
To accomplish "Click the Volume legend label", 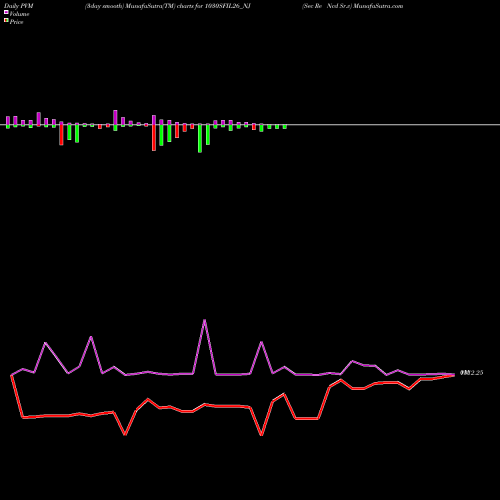I will (19, 14).
